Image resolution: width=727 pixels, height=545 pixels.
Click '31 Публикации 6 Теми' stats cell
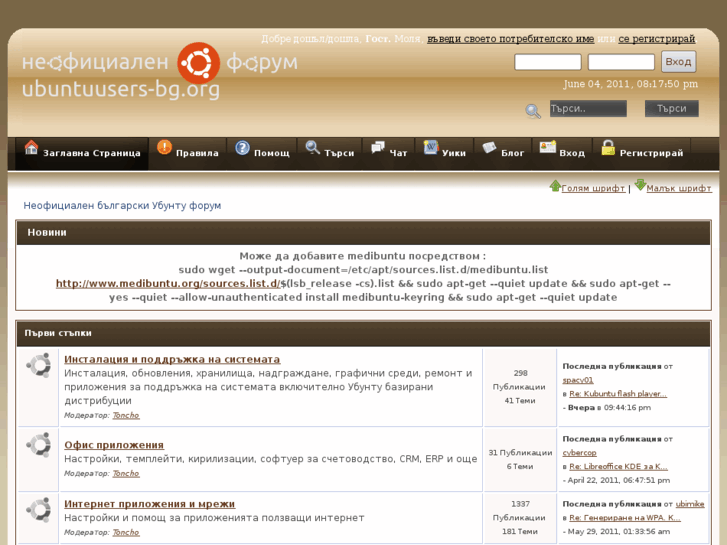point(520,460)
